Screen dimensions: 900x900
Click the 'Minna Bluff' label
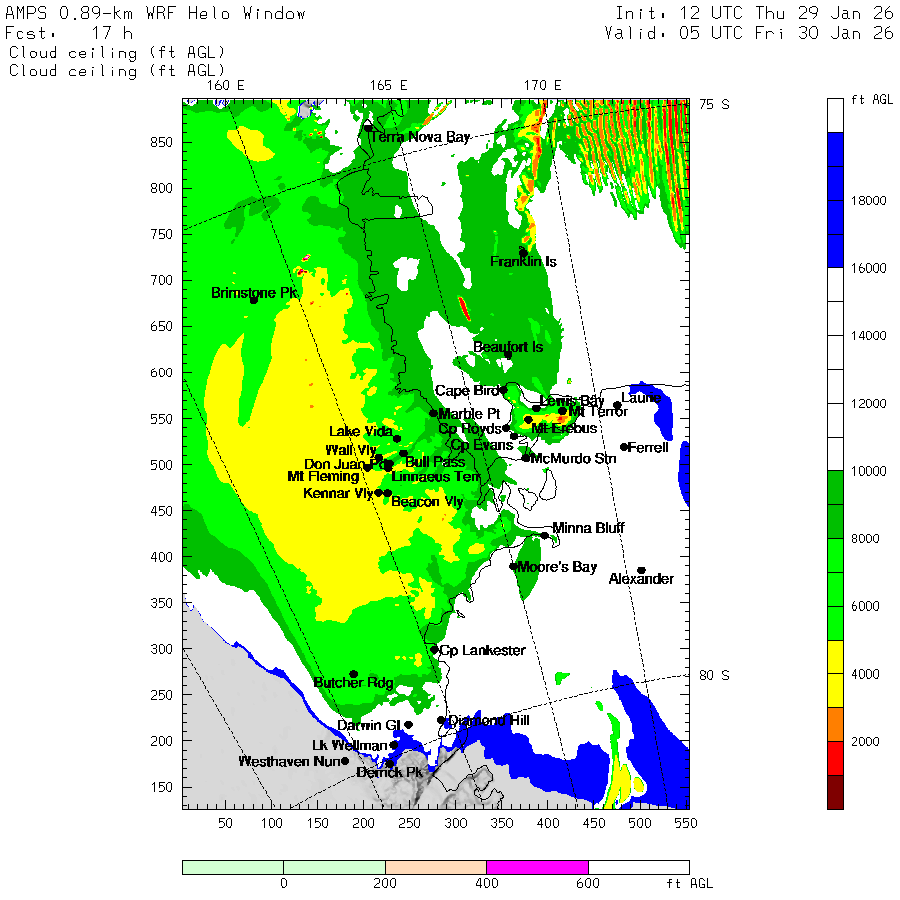[588, 527]
